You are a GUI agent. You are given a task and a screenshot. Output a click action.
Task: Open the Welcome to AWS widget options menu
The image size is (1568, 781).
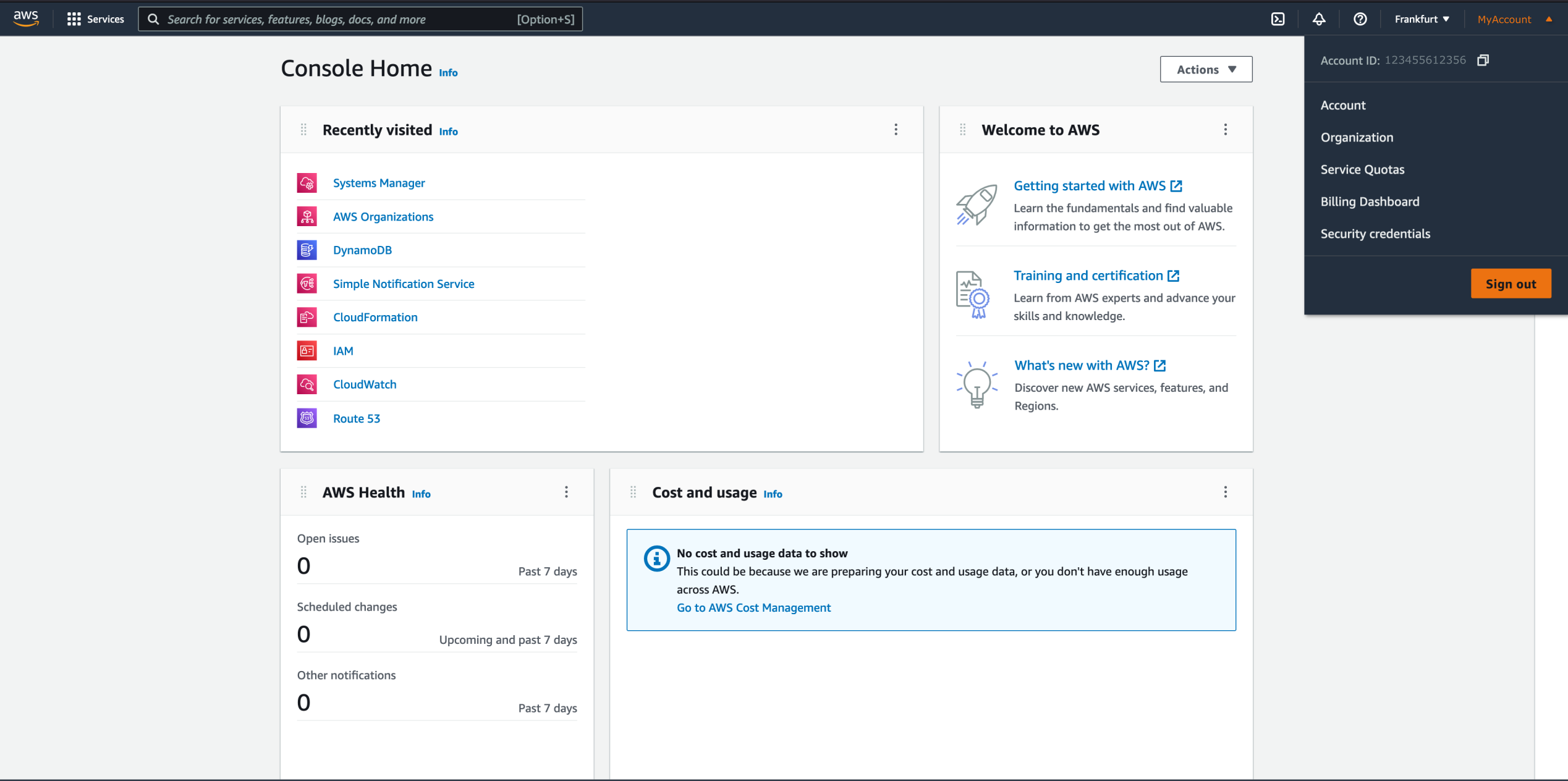click(1225, 129)
